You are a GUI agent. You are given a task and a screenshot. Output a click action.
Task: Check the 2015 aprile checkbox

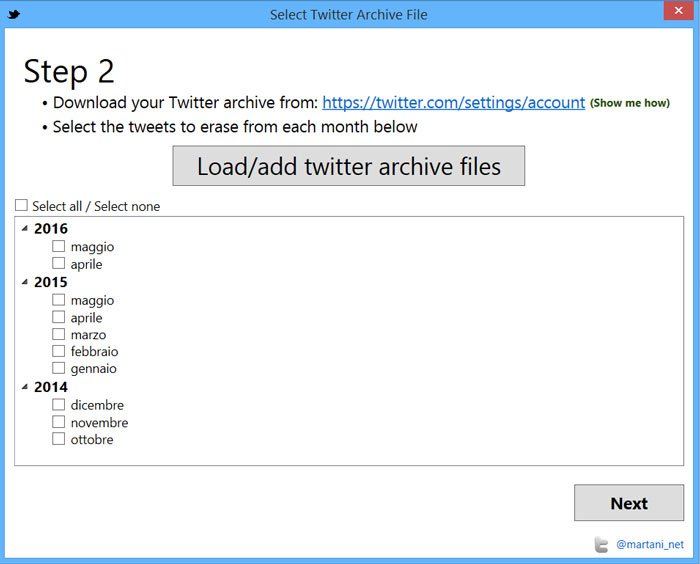[x=58, y=317]
